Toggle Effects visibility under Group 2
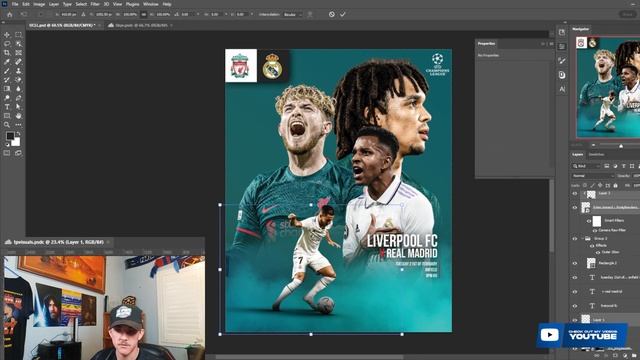 (x=592, y=246)
